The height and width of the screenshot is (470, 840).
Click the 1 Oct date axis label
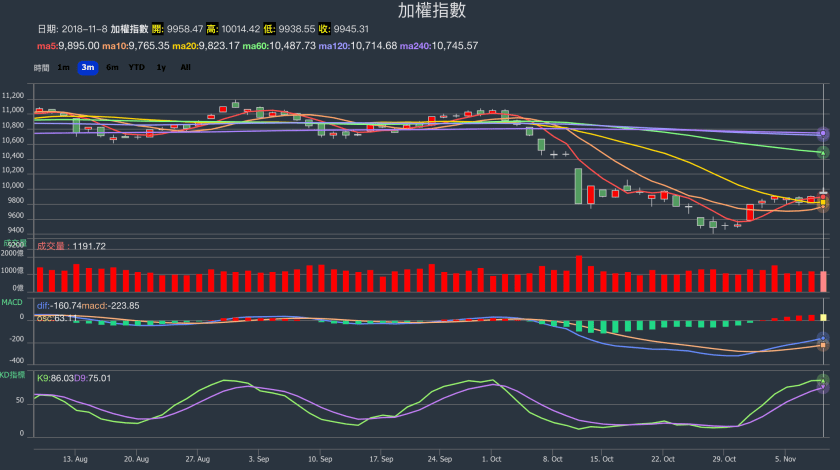click(491, 459)
